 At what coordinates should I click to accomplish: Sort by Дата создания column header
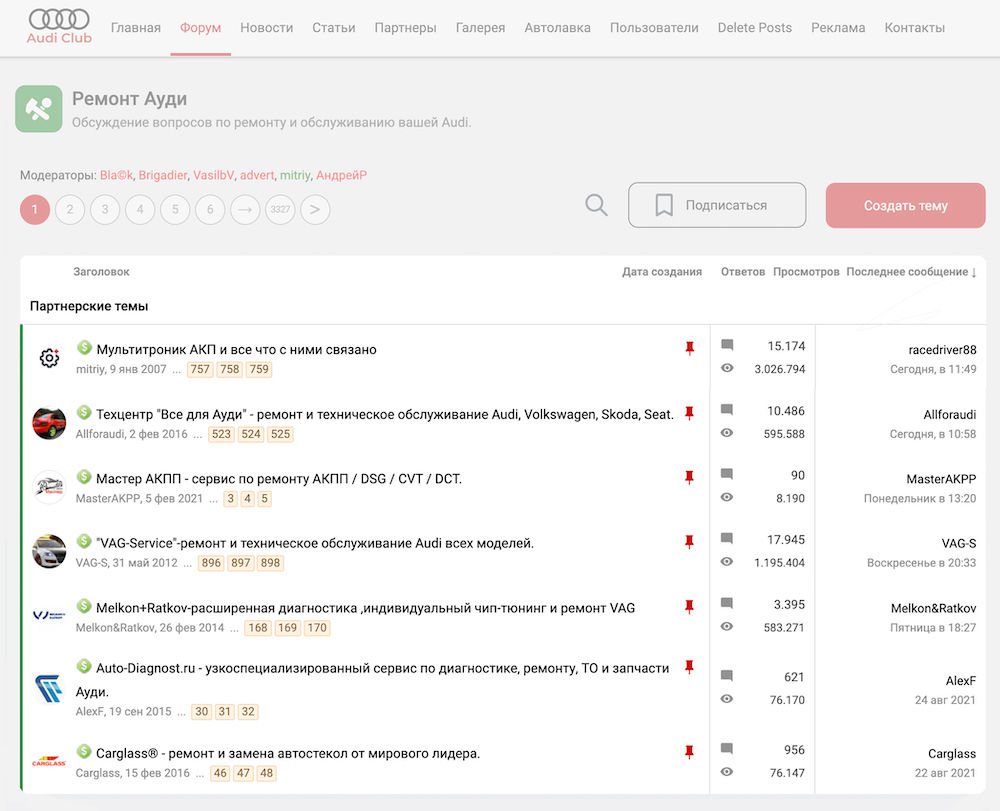point(662,272)
